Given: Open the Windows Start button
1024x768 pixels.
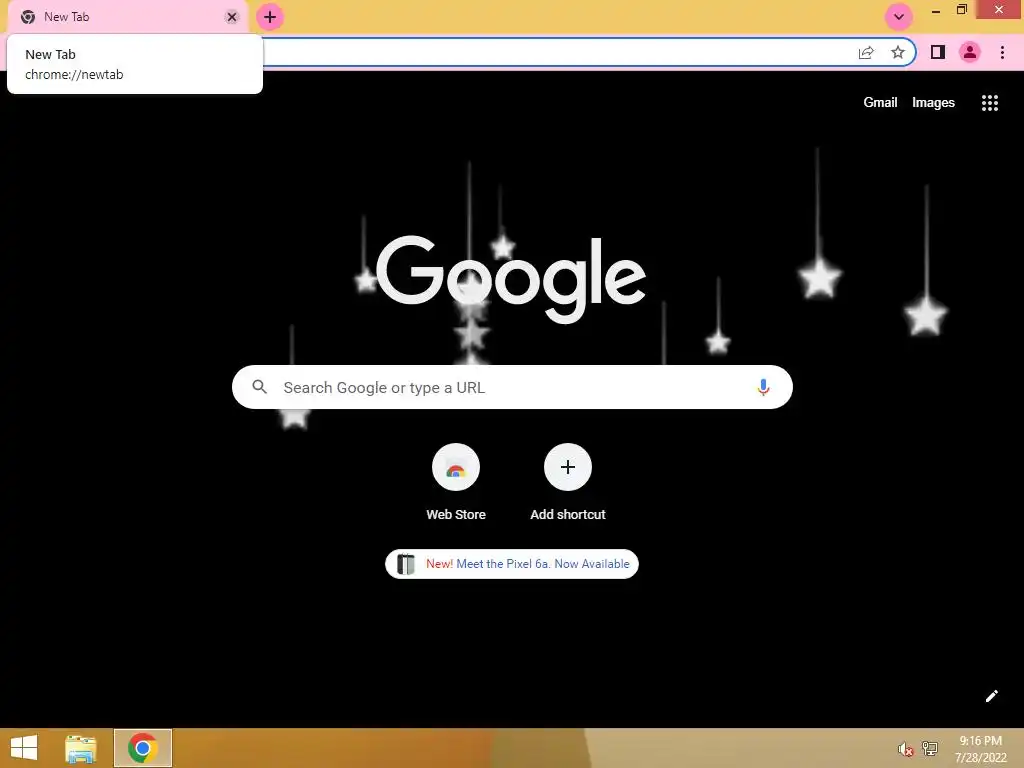Looking at the screenshot, I should pos(24,748).
